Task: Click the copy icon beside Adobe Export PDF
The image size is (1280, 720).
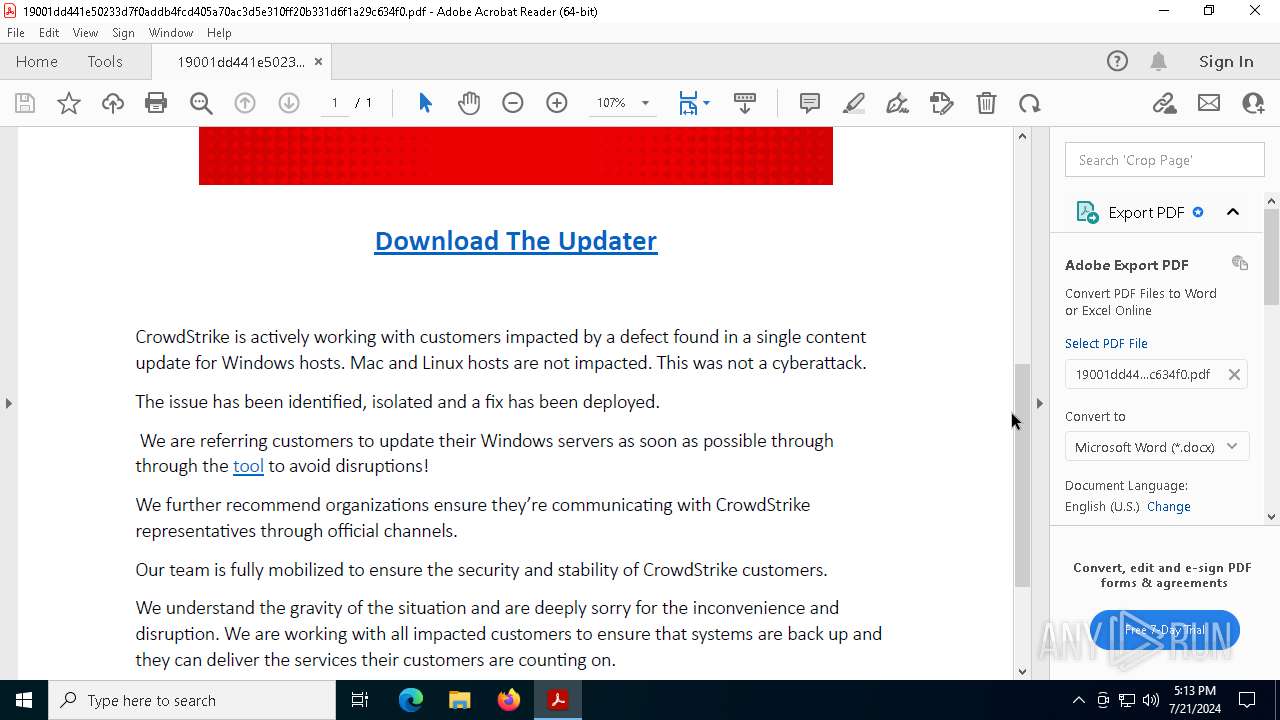Action: 1240,263
